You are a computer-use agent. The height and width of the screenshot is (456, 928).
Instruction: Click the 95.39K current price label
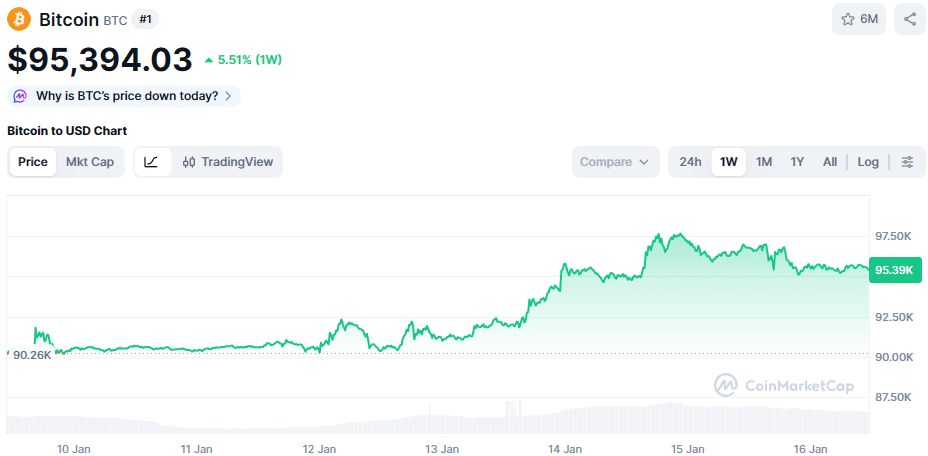tap(895, 271)
